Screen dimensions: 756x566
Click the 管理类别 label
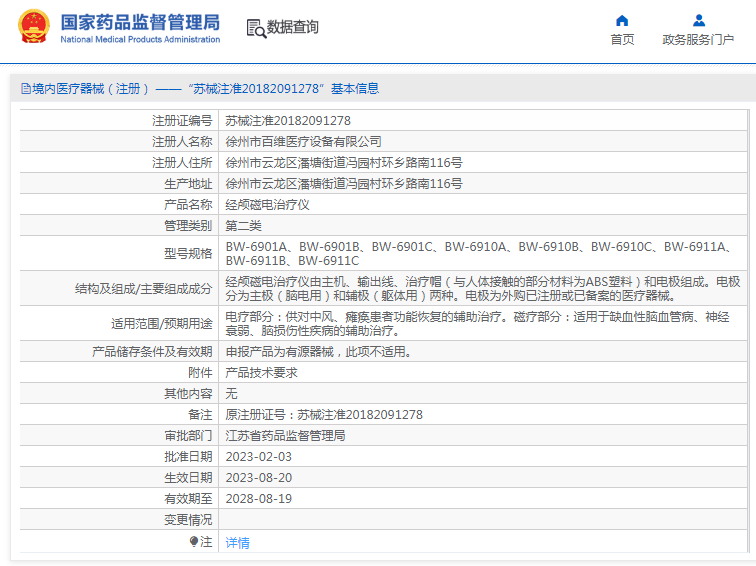188,226
